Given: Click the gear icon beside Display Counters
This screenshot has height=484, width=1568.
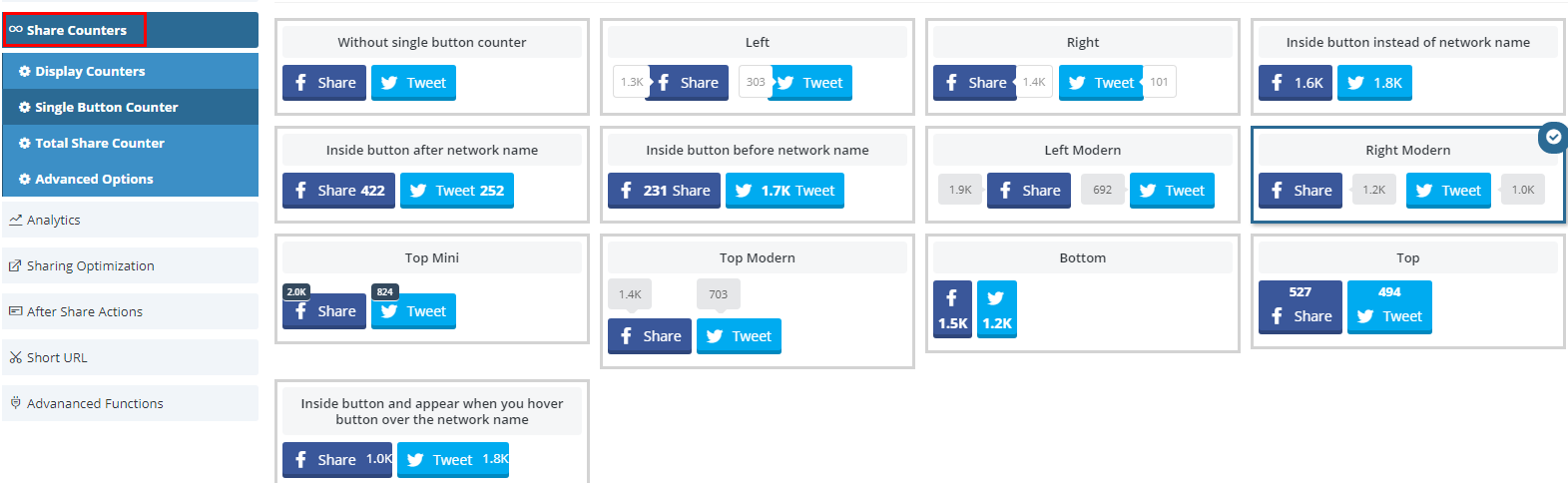Looking at the screenshot, I should (x=25, y=72).
